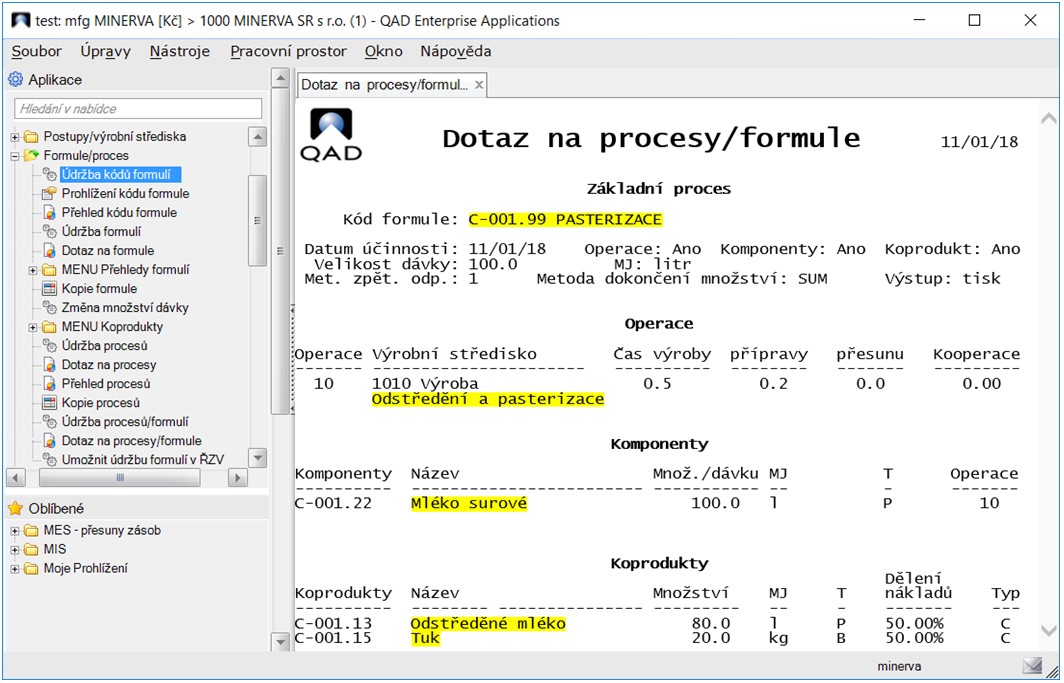Expand the MIS favorites folder
The height and width of the screenshot is (683, 1064).
(15, 550)
